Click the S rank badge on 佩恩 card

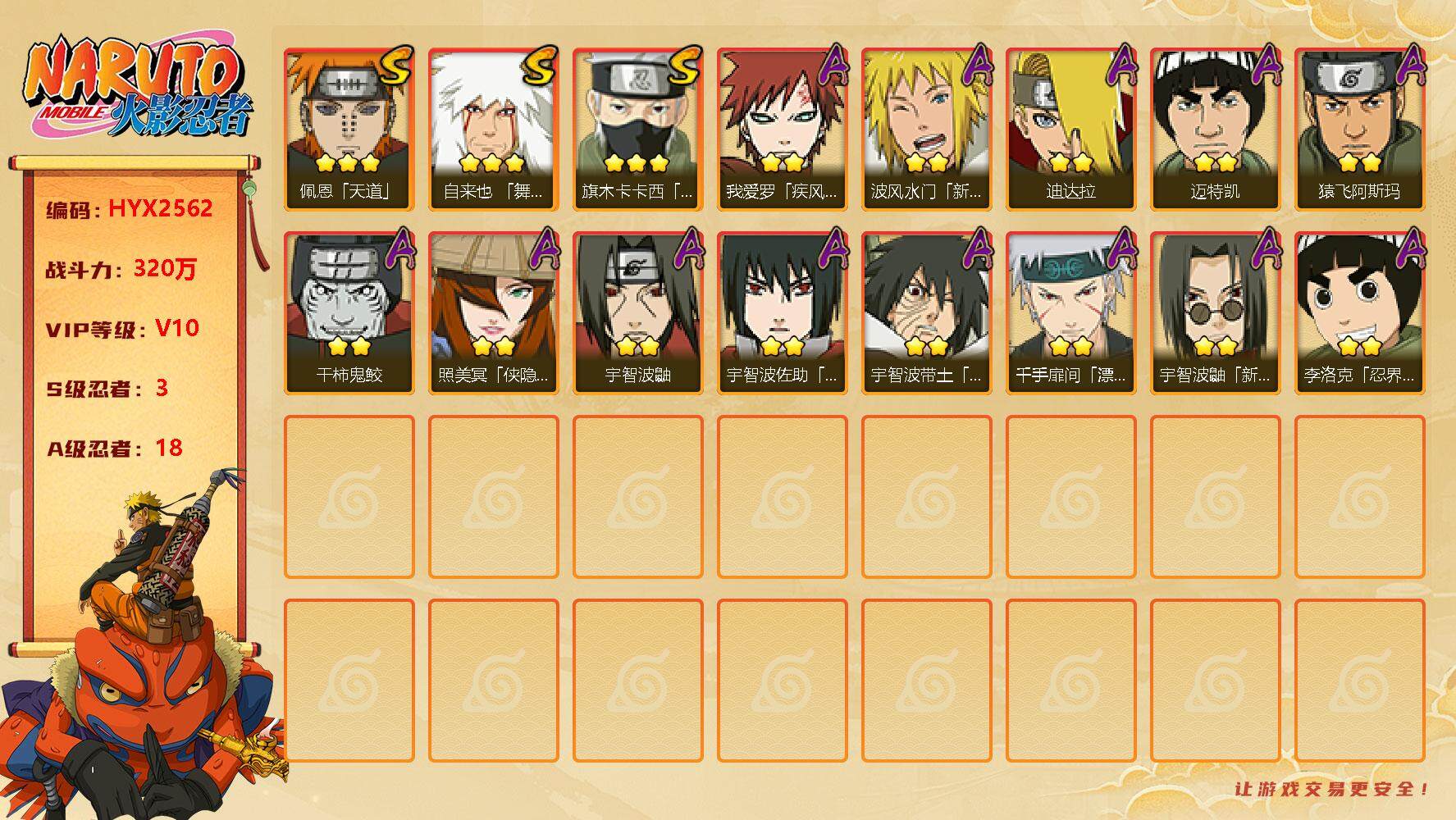[x=395, y=66]
